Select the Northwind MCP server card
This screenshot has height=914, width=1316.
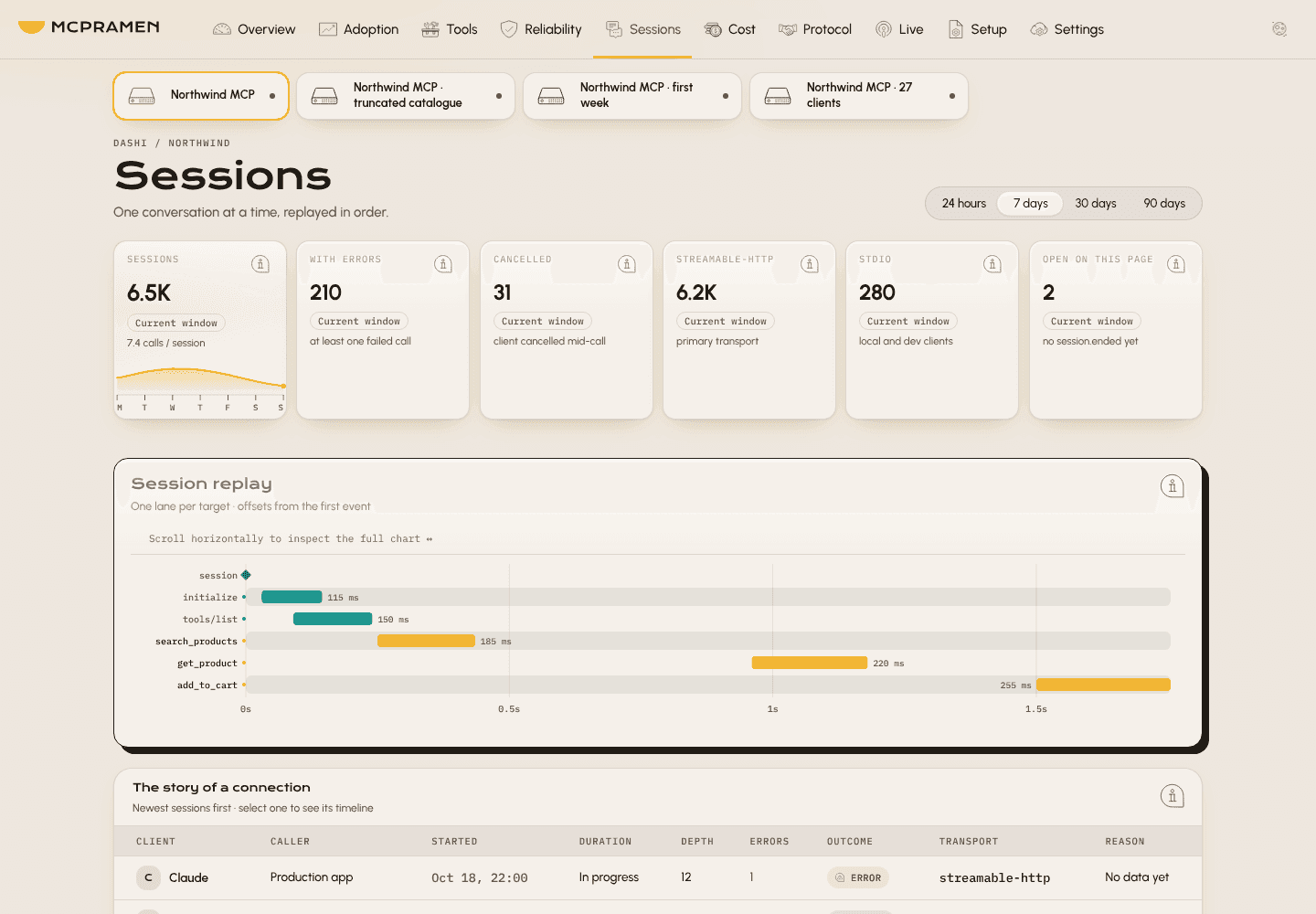click(x=201, y=96)
